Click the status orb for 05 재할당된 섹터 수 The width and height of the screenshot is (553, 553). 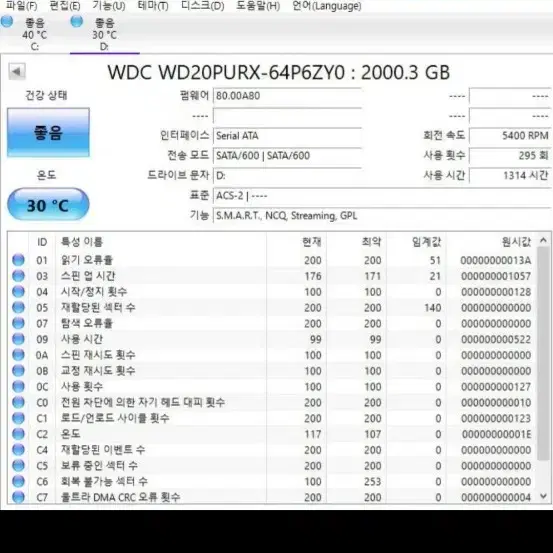click(18, 308)
